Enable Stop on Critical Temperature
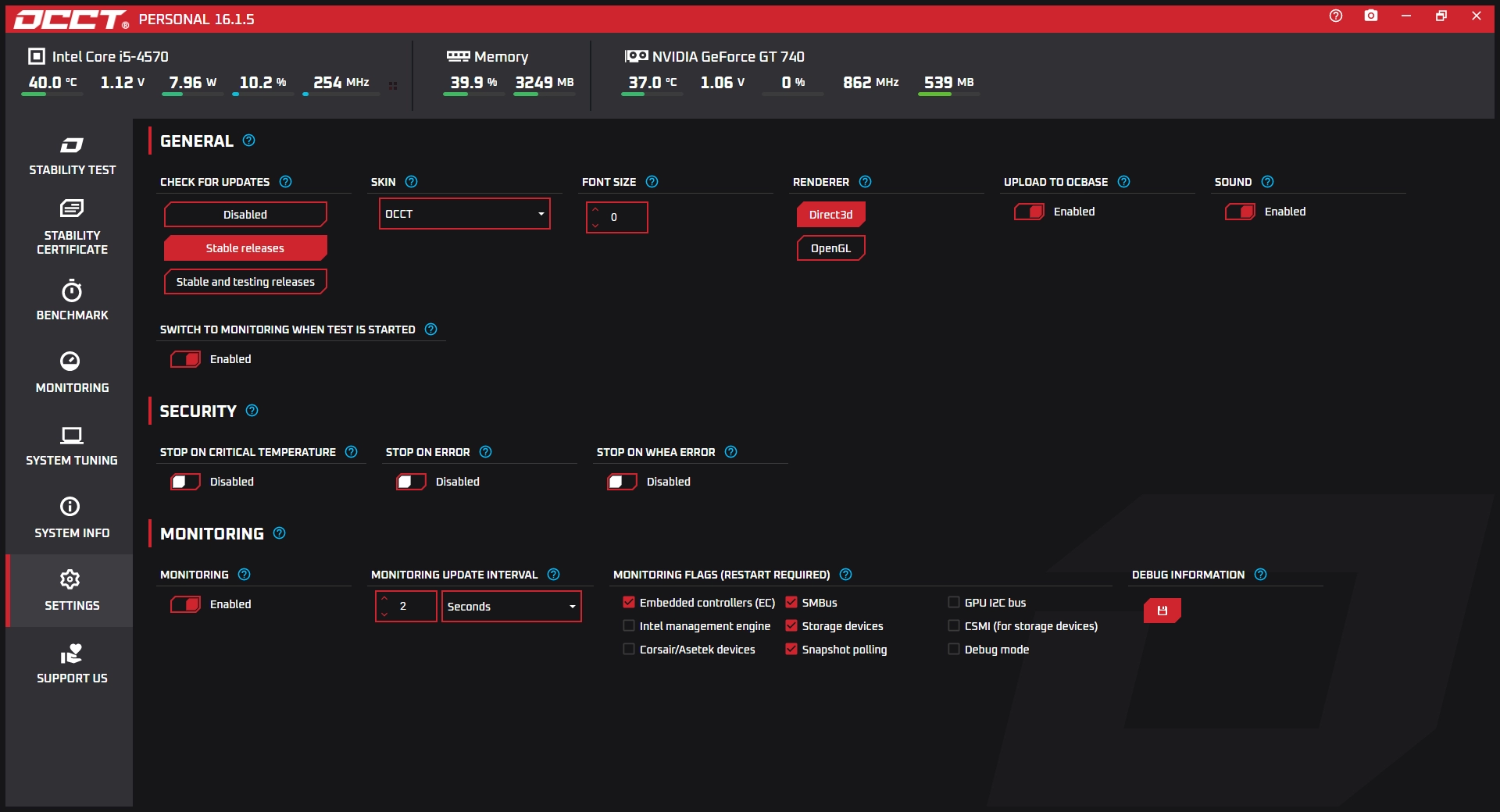This screenshot has height=812, width=1500. (185, 482)
